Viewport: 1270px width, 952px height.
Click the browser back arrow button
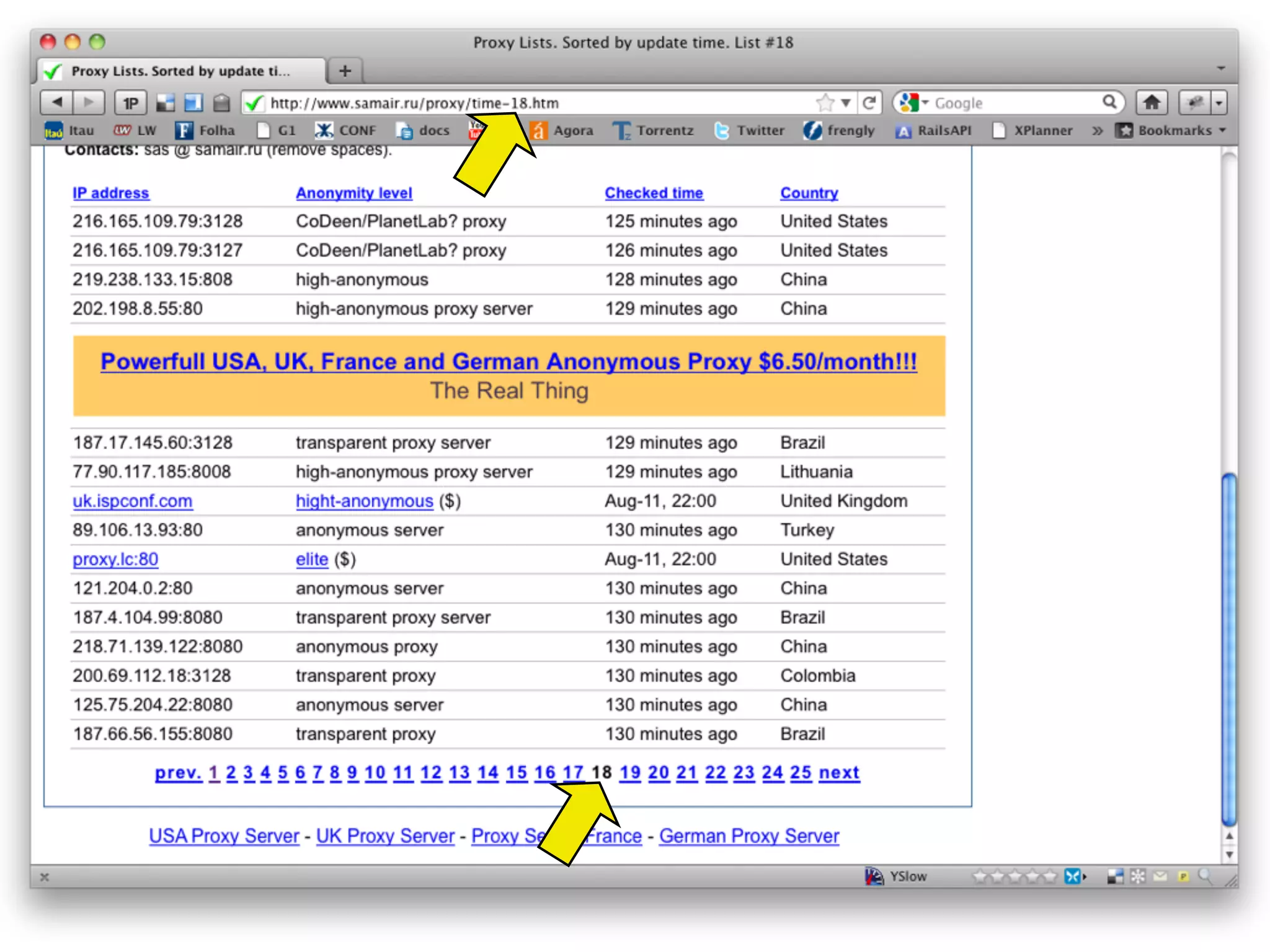coord(57,102)
